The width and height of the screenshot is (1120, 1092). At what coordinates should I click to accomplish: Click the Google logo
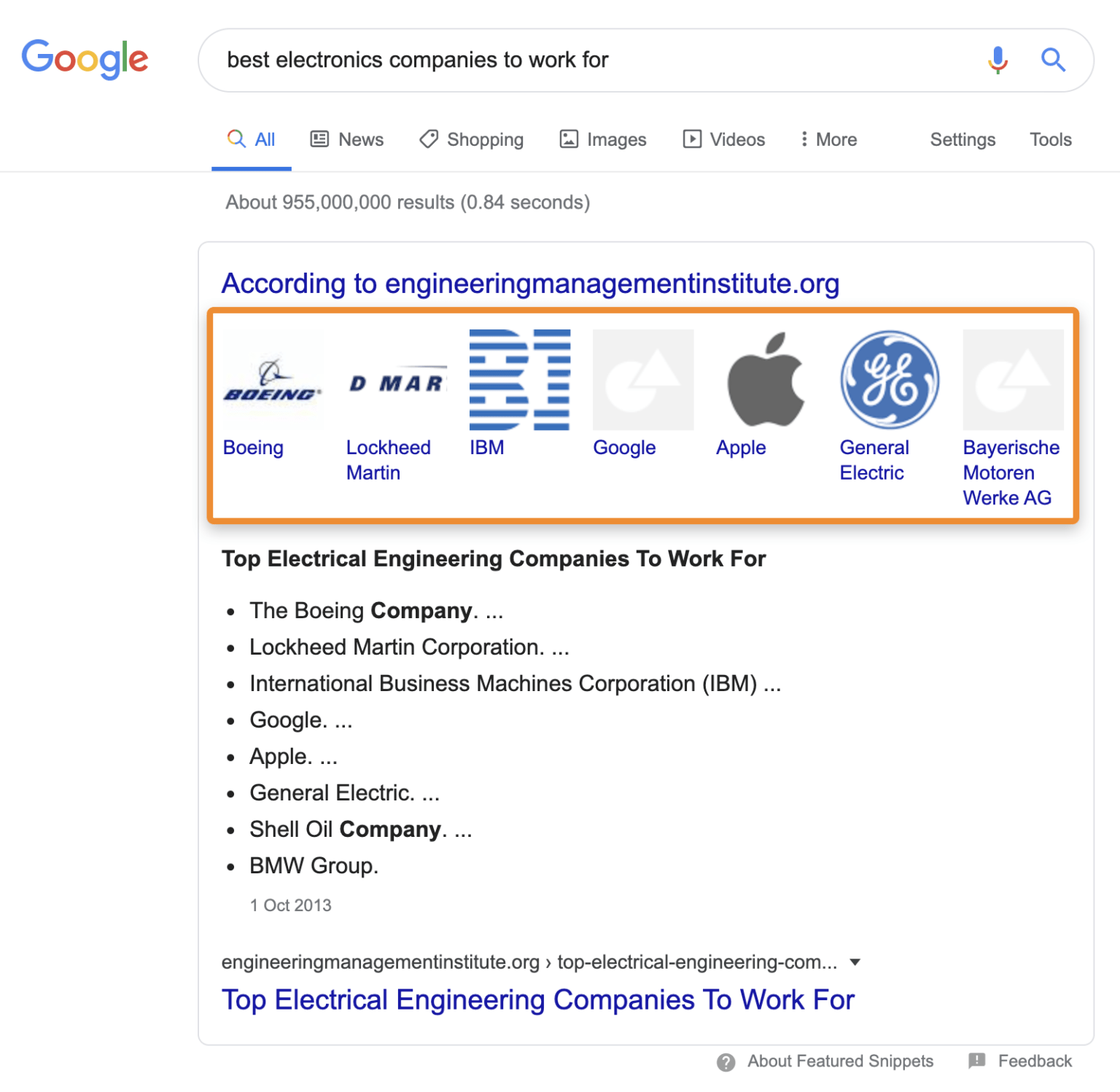(x=85, y=59)
